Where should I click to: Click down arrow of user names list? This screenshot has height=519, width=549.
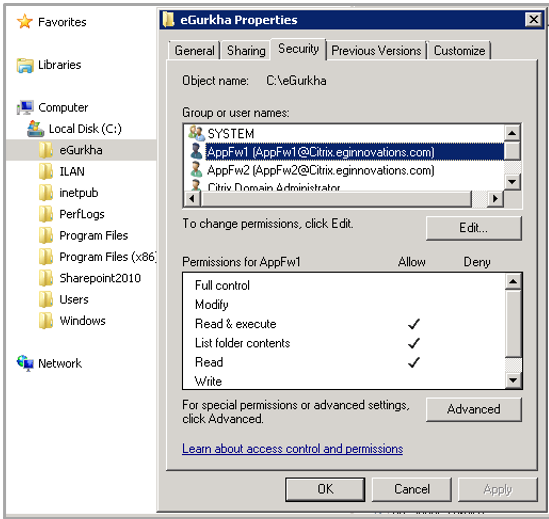coord(513,182)
